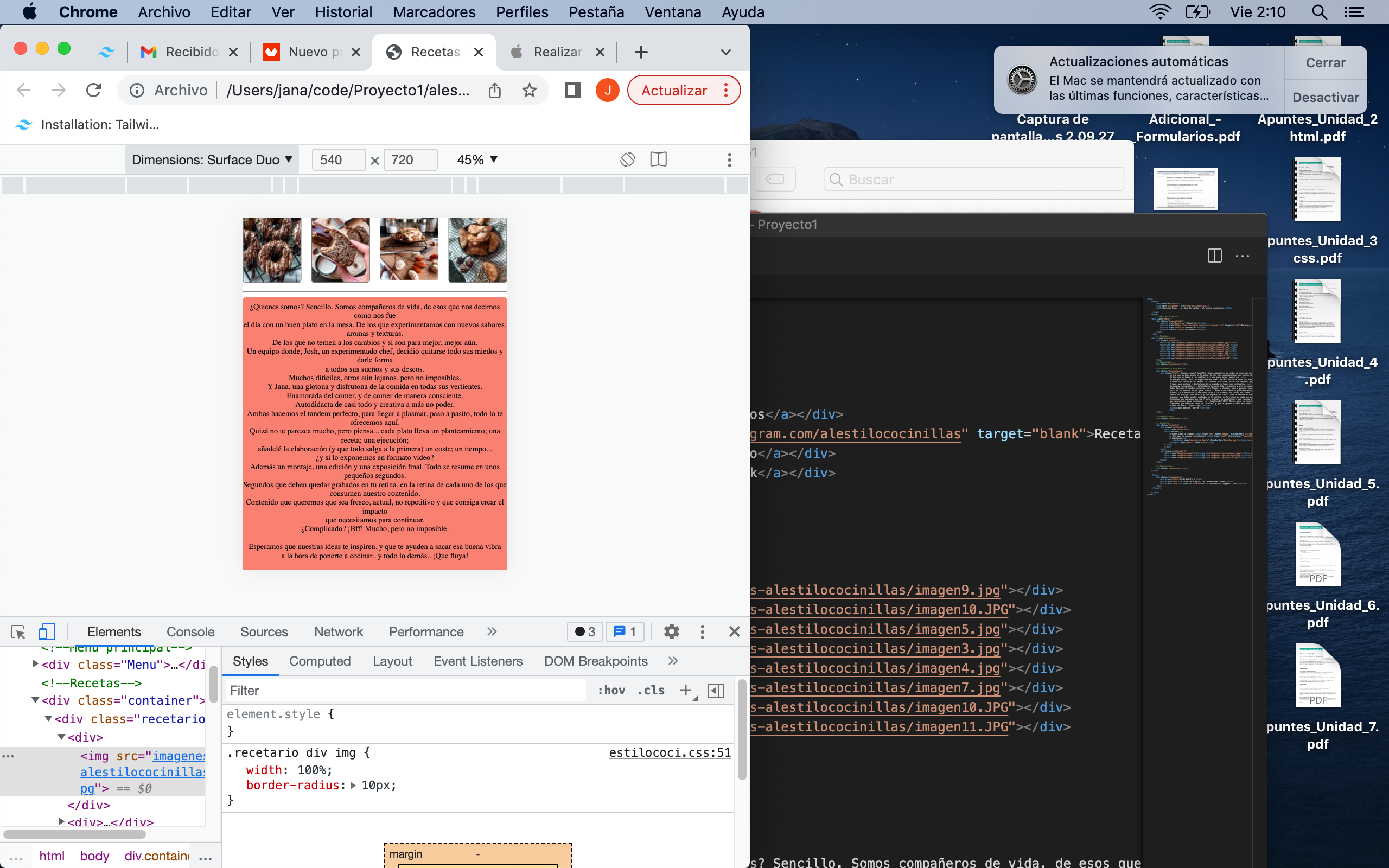Viewport: 1389px width, 868px height.
Task: Open the Console tab in DevTools
Action: (190, 631)
